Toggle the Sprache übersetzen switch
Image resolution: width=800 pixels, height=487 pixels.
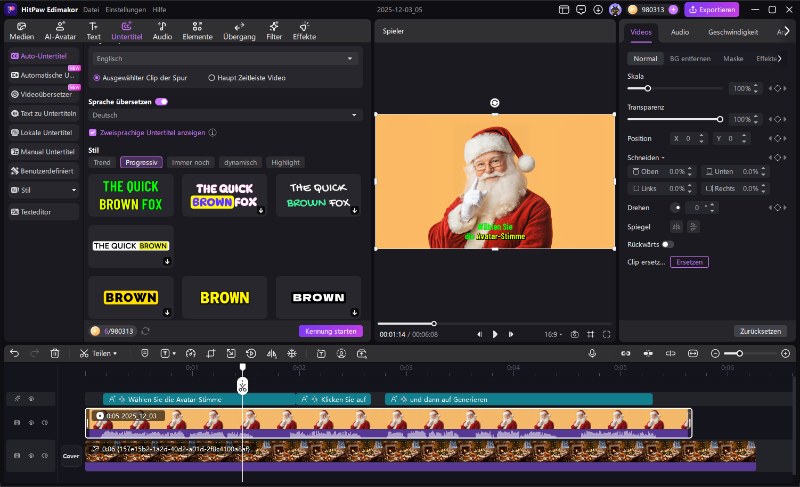click(162, 101)
